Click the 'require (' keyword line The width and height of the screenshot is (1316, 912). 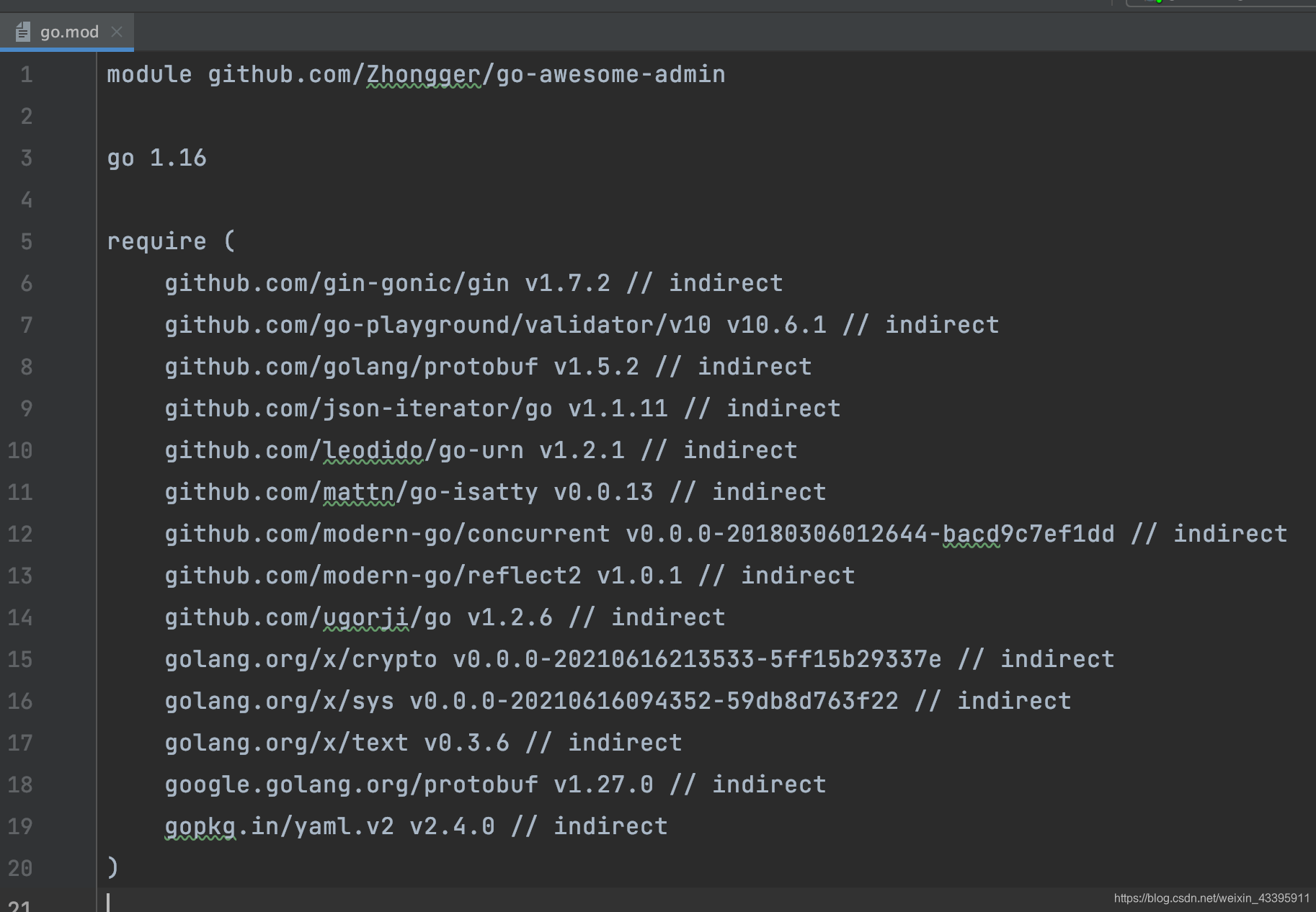pos(172,241)
